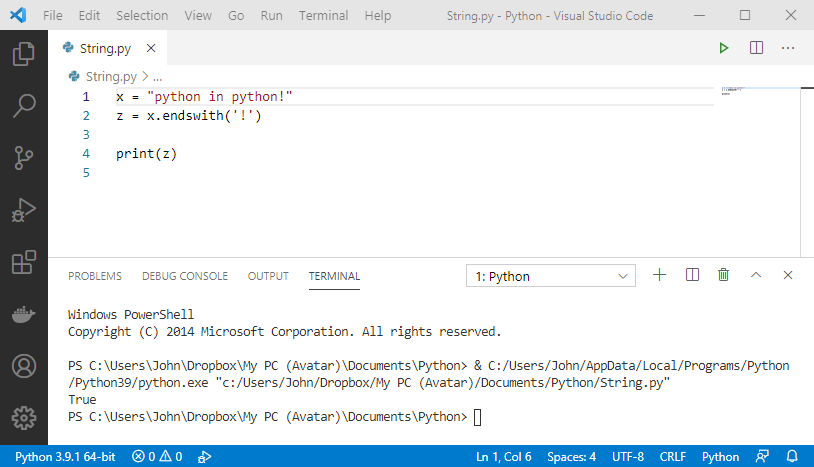Close the String.py editor tab

pyautogui.click(x=151, y=48)
